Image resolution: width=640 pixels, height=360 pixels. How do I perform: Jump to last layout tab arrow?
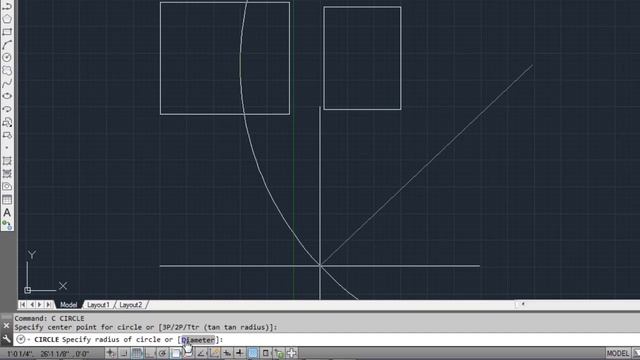click(x=49, y=304)
